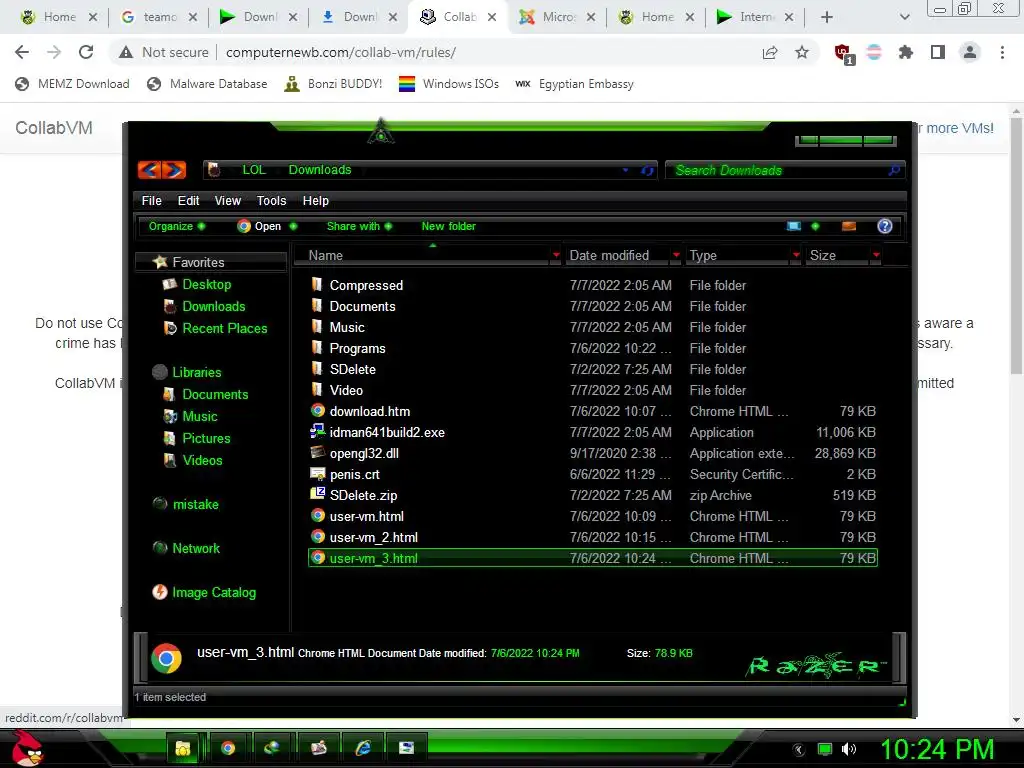The image size is (1024, 768).
Task: Click the LOL breadcrumb in address bar
Action: coord(253,170)
